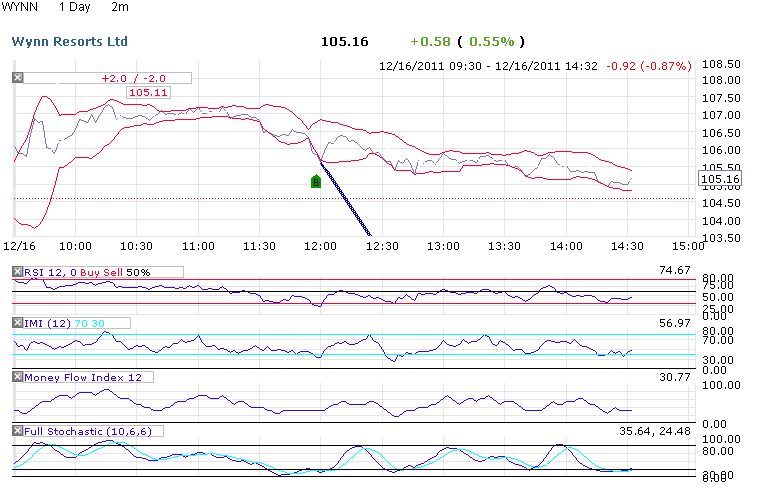Screen dimensions: 768x489
Task: Remove the IMI (12) indicator panel
Action: click(x=18, y=323)
